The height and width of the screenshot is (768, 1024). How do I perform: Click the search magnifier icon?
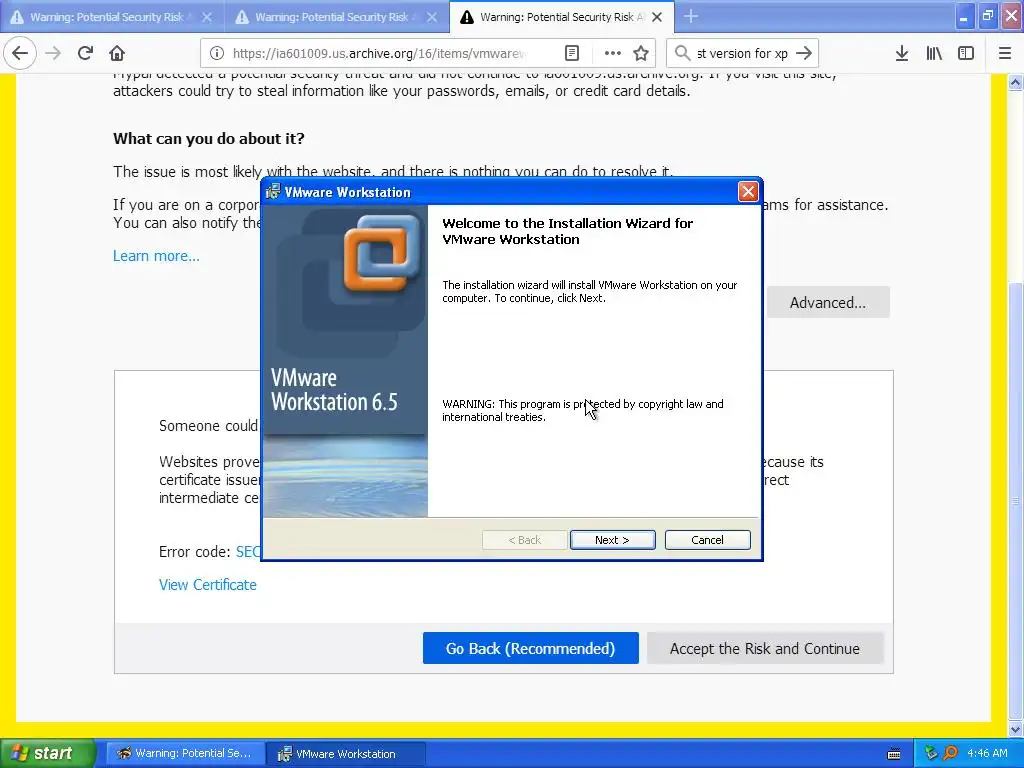coord(682,53)
